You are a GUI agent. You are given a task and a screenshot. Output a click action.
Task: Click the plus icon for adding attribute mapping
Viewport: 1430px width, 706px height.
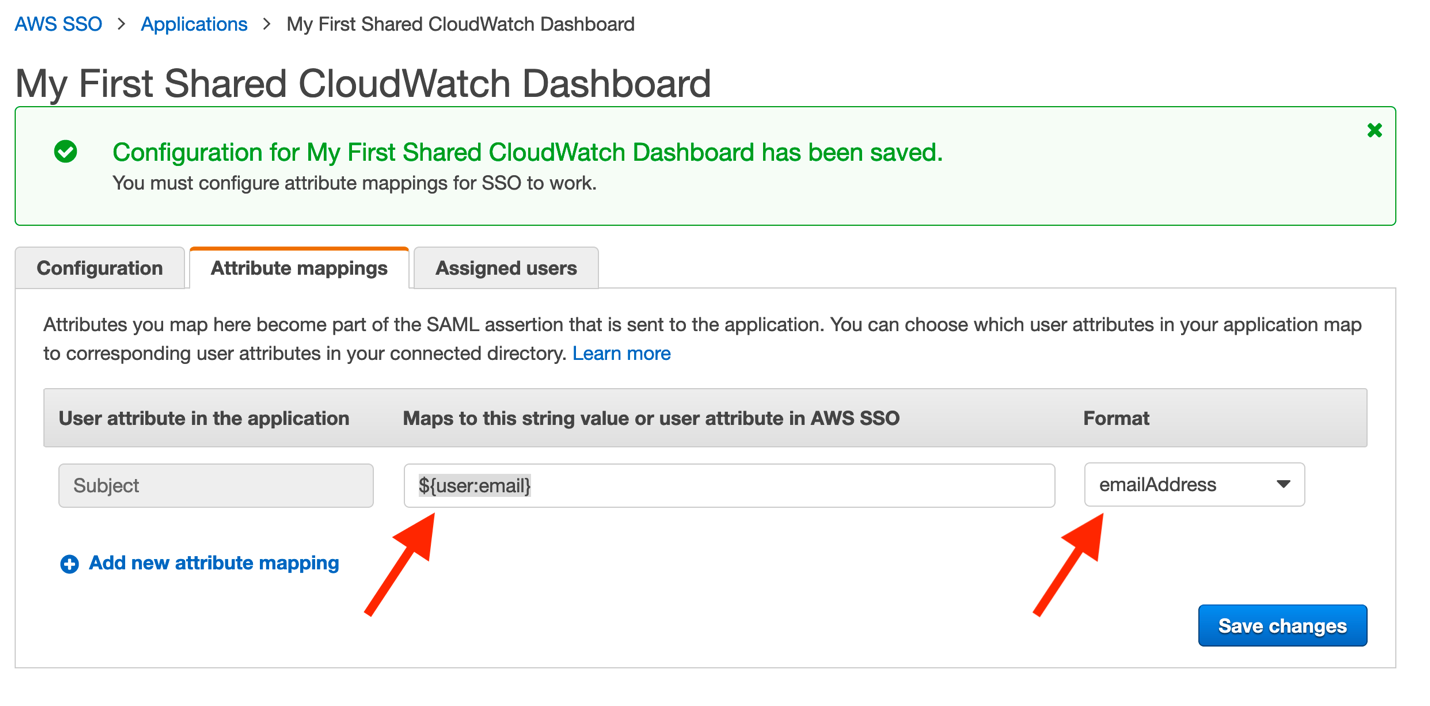click(x=68, y=563)
